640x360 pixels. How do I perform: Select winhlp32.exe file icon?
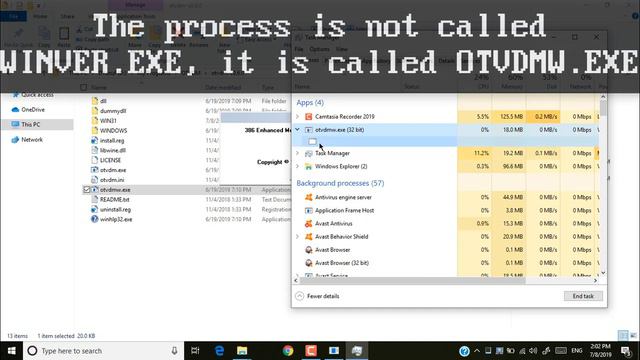point(95,219)
